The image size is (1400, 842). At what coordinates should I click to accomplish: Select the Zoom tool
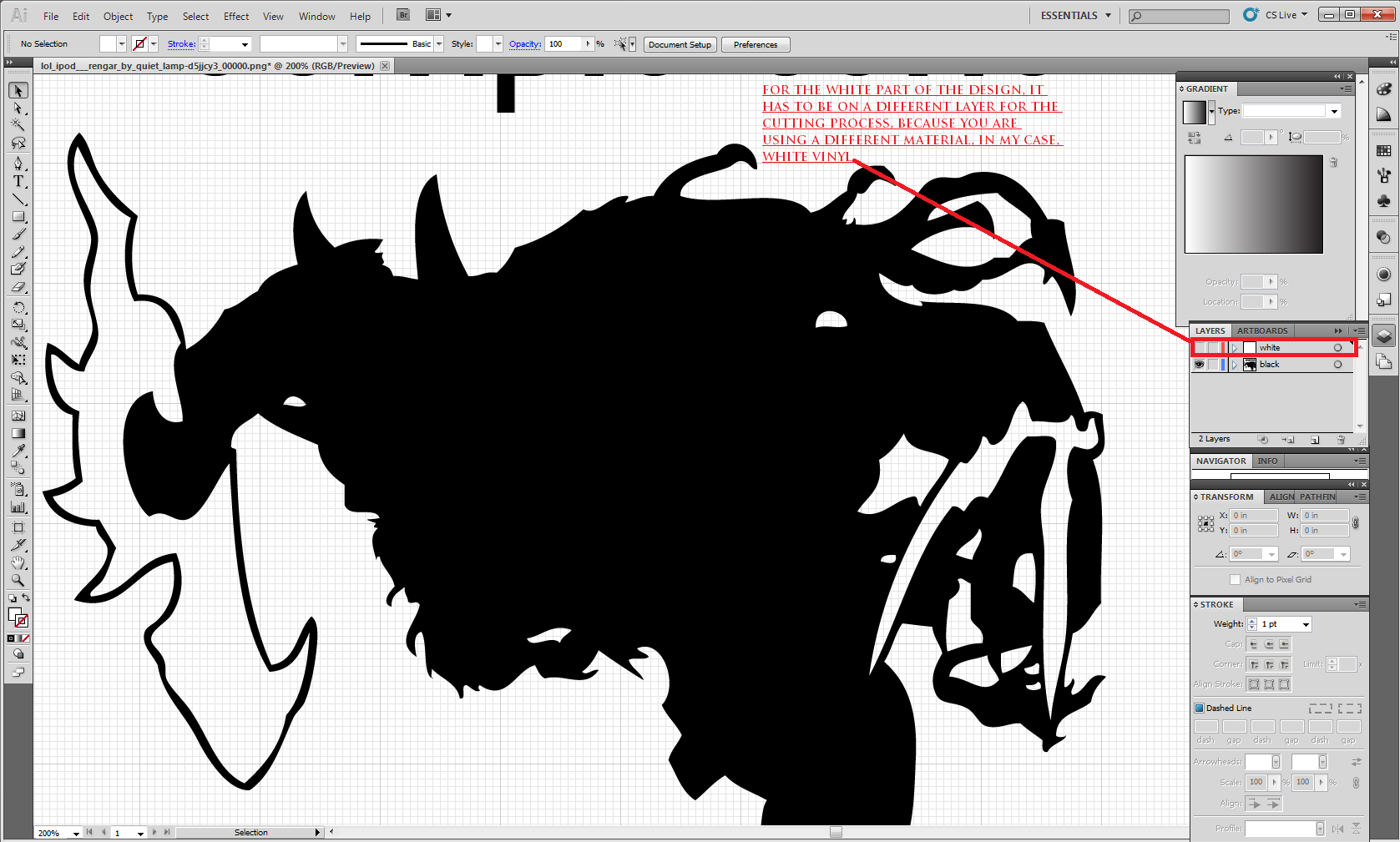point(18,580)
